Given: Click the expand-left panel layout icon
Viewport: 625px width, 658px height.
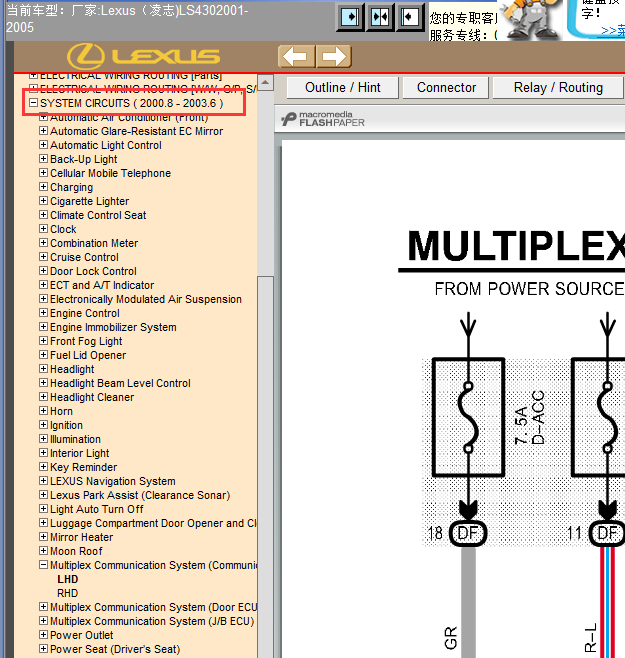Looking at the screenshot, I should point(410,17).
